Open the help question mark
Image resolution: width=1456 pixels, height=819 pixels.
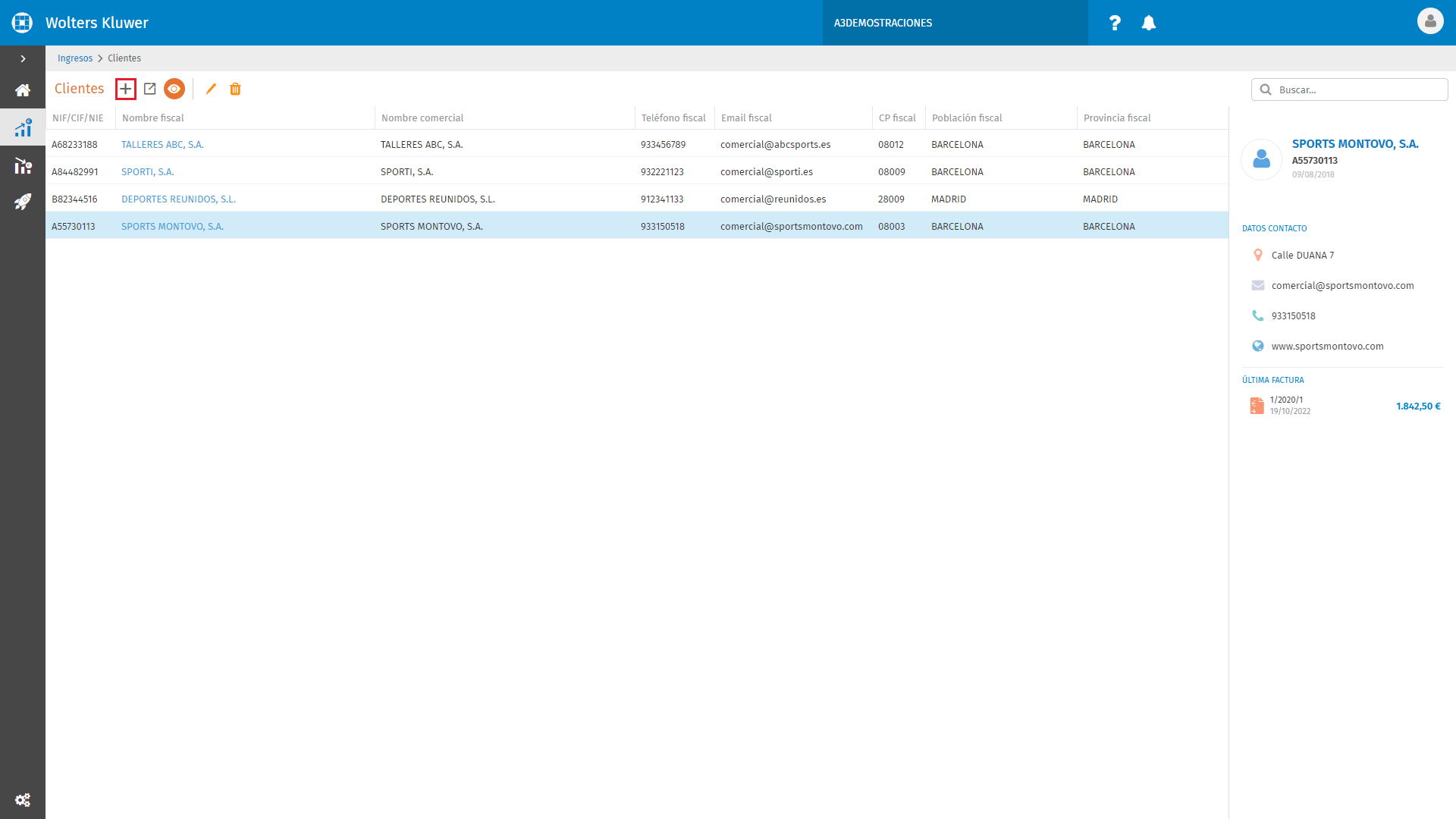pos(1115,23)
